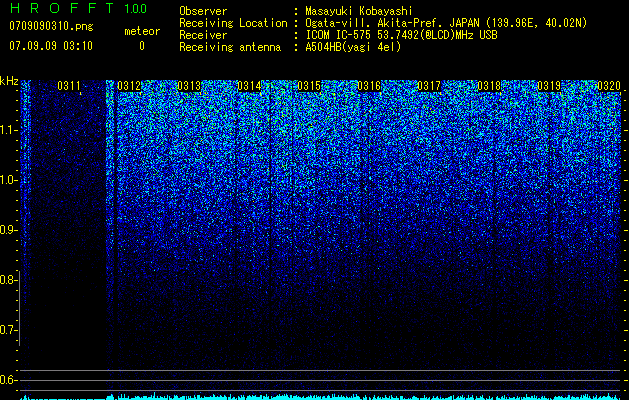Click the 0320 time marker
The image size is (629, 400).
609,85
